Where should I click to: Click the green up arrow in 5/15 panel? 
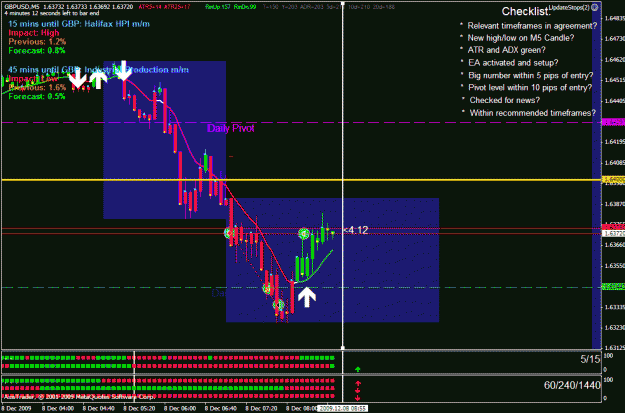pyautogui.click(x=358, y=370)
